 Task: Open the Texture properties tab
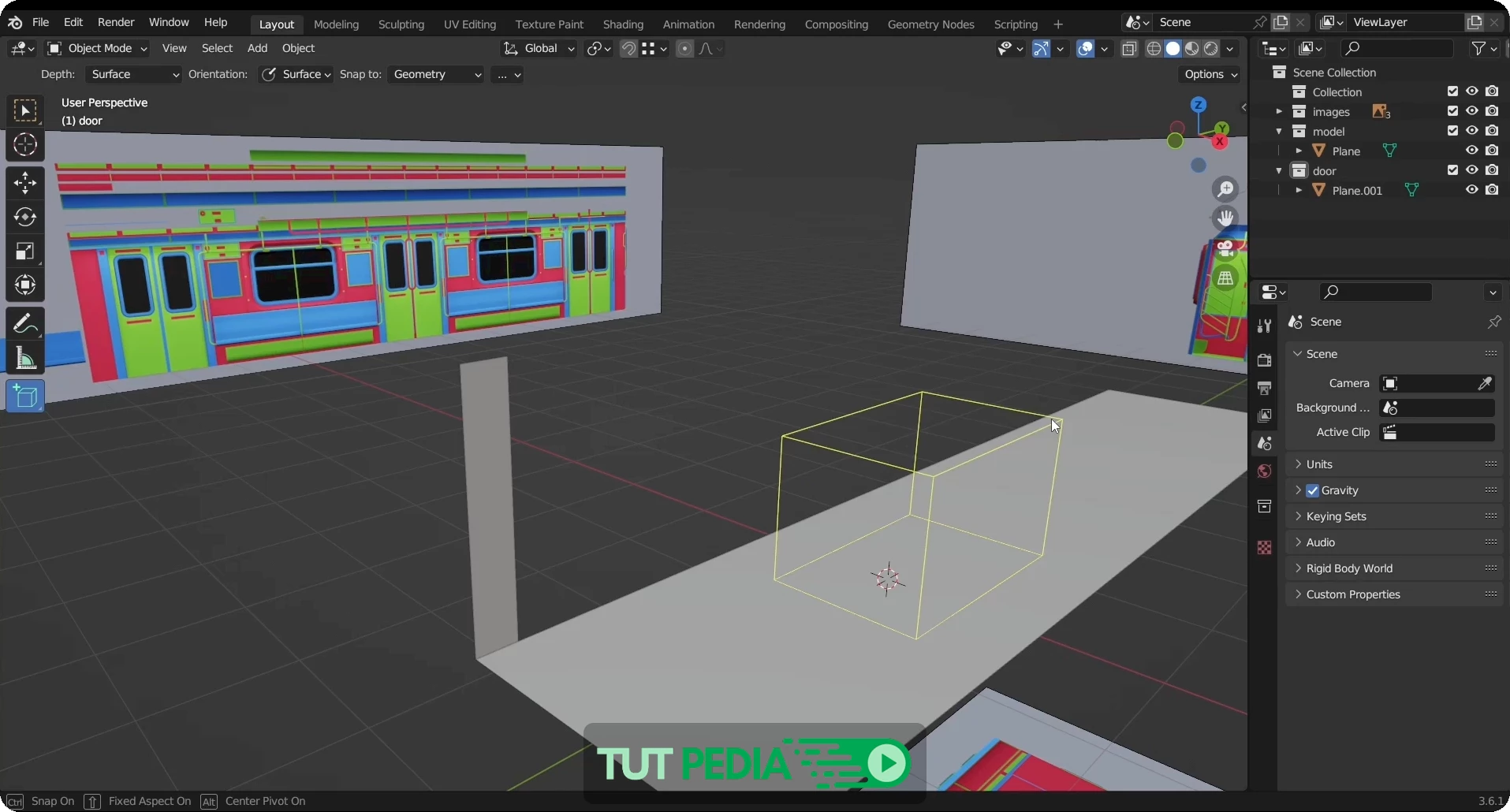point(1265,547)
